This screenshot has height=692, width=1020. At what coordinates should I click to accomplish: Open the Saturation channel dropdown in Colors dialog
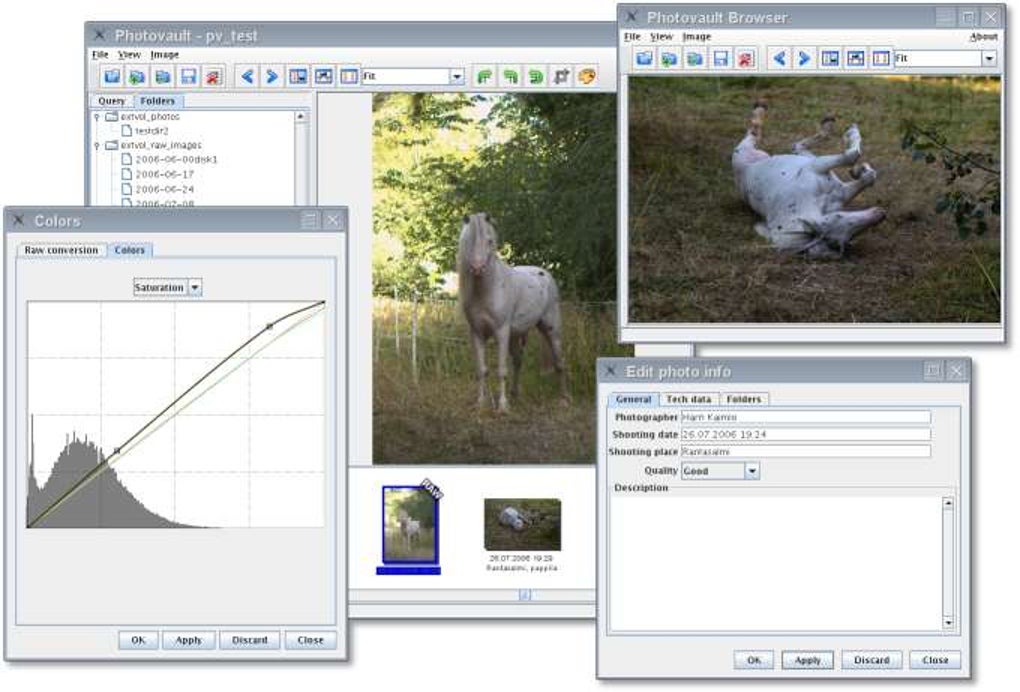195,287
